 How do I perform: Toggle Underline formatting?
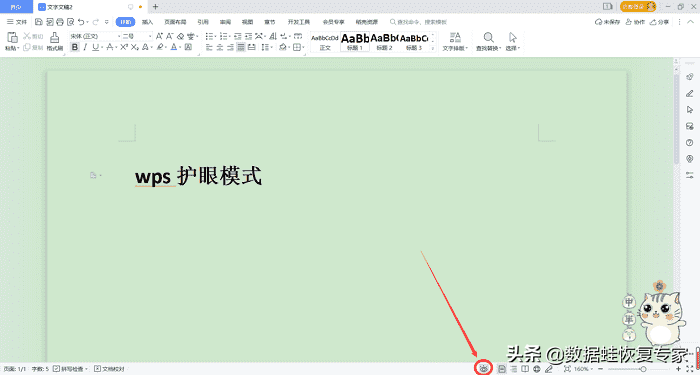(x=95, y=47)
